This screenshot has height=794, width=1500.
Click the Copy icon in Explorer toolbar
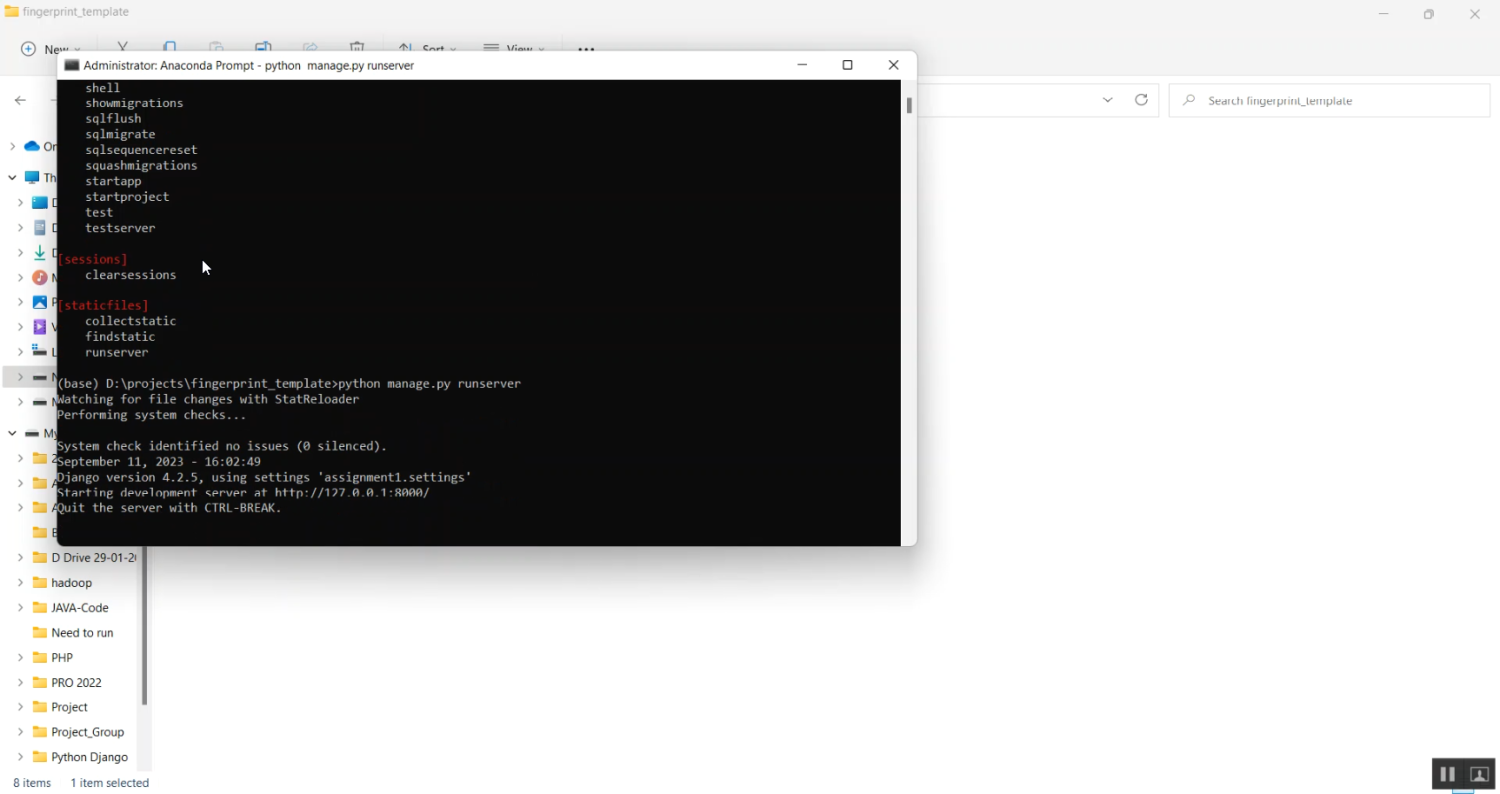[170, 48]
